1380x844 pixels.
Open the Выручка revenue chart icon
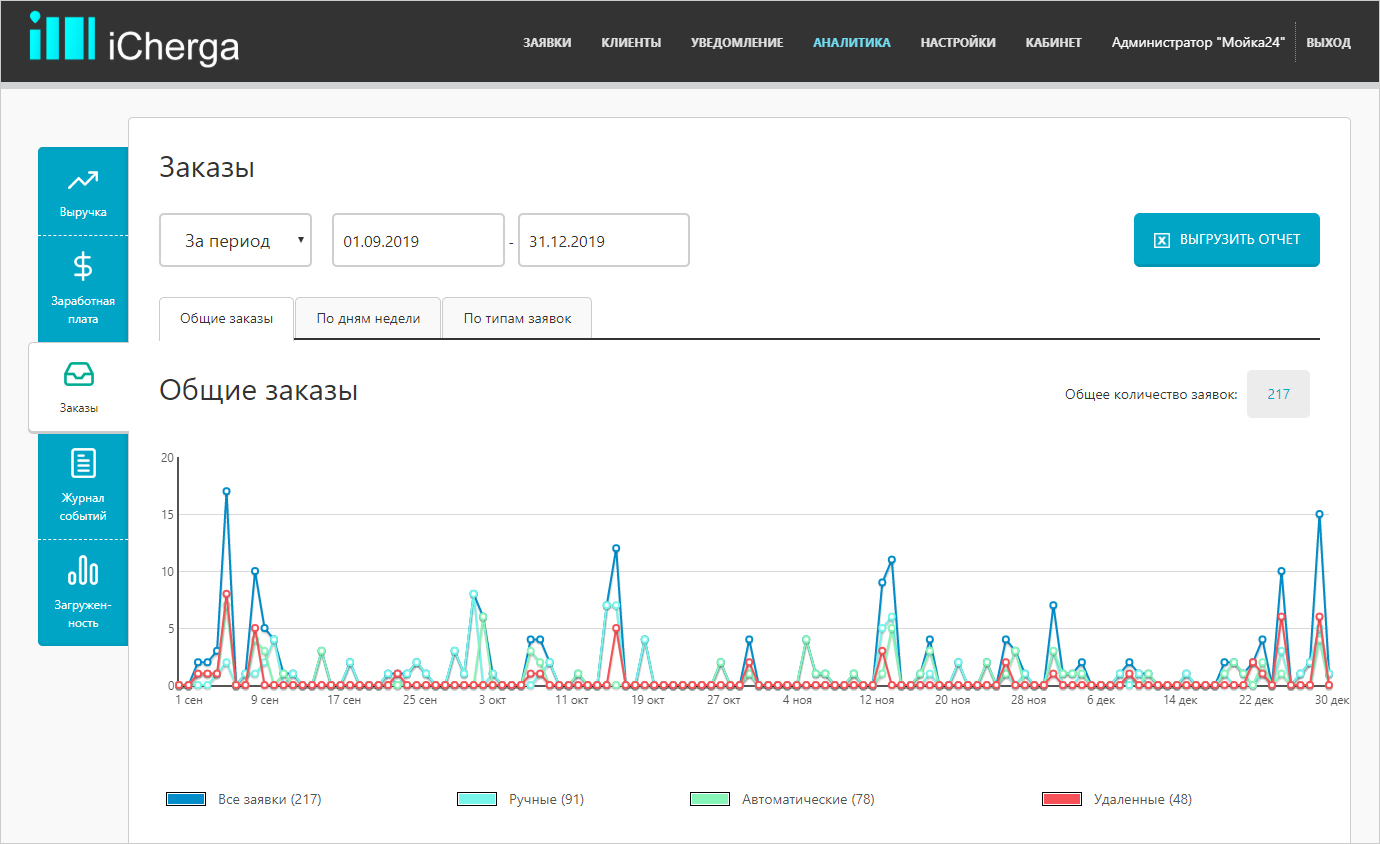82,181
